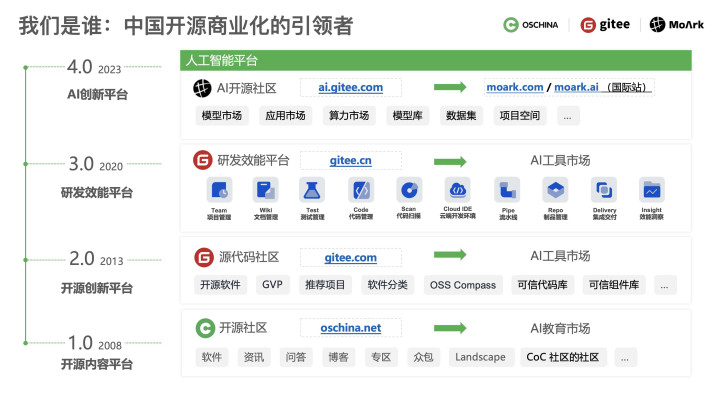718x404 pixels.
Task: Click the 开源创新平台 timeline label
Action: [97, 288]
